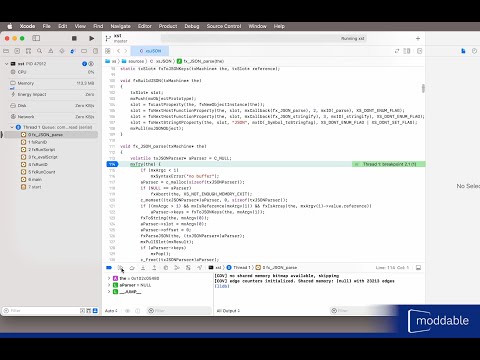Click the Step Out button
The height and width of the screenshot is (360, 480).
coord(154,268)
